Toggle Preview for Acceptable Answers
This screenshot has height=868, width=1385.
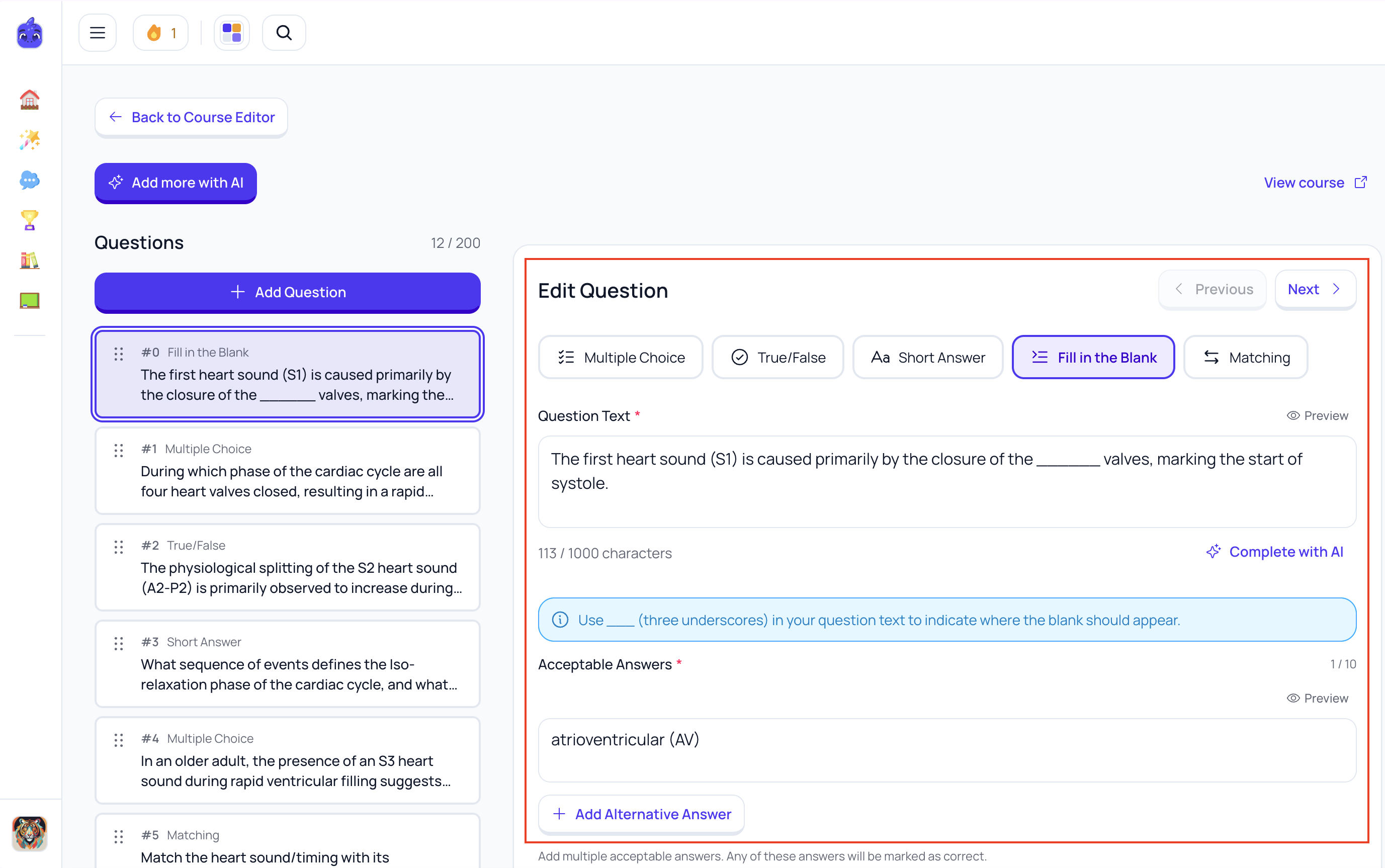1317,698
